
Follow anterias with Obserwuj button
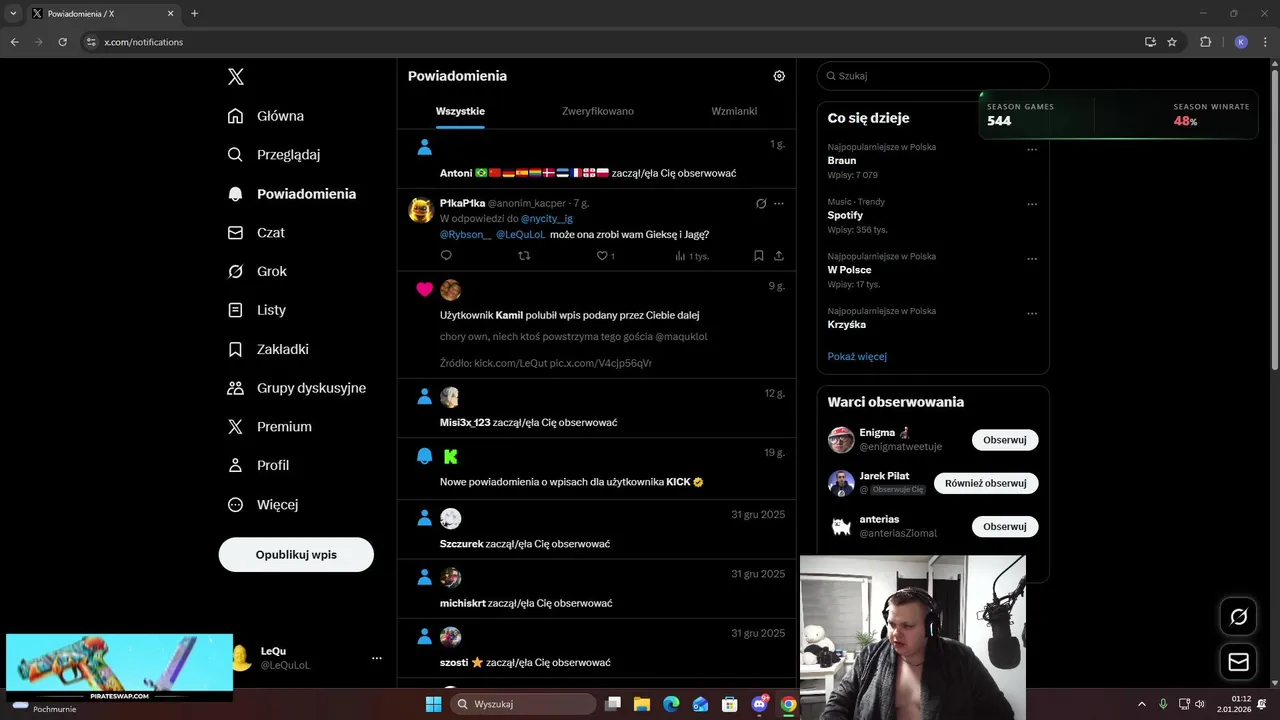tap(1005, 527)
